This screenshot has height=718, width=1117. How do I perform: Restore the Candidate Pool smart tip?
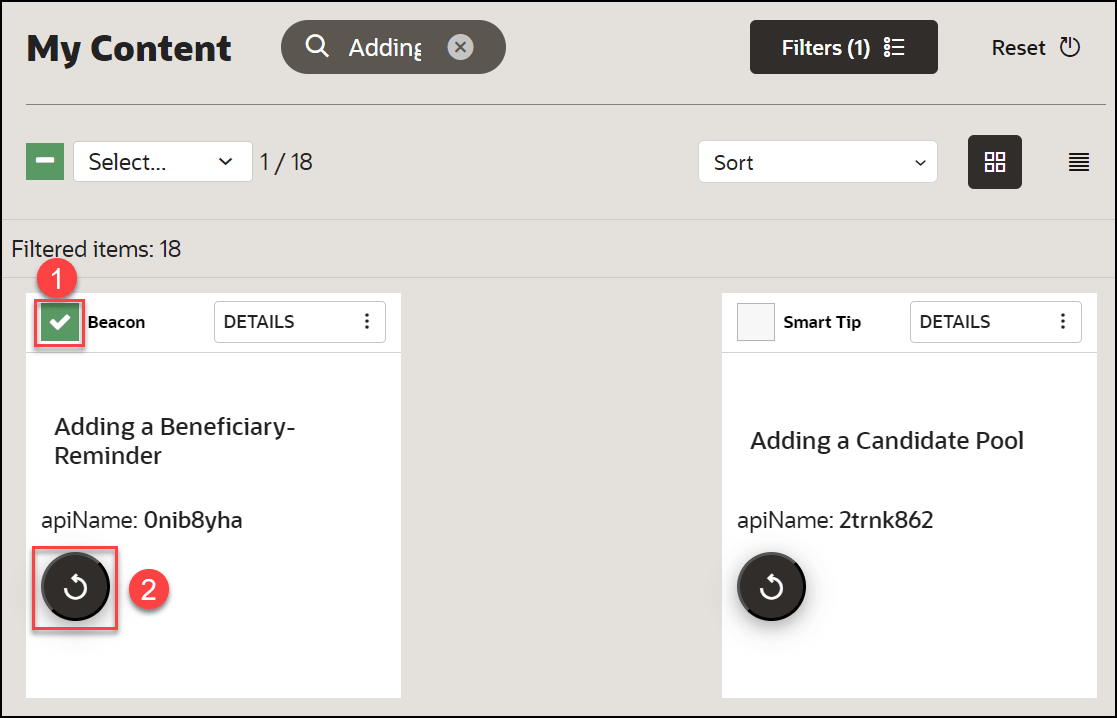pyautogui.click(x=771, y=587)
